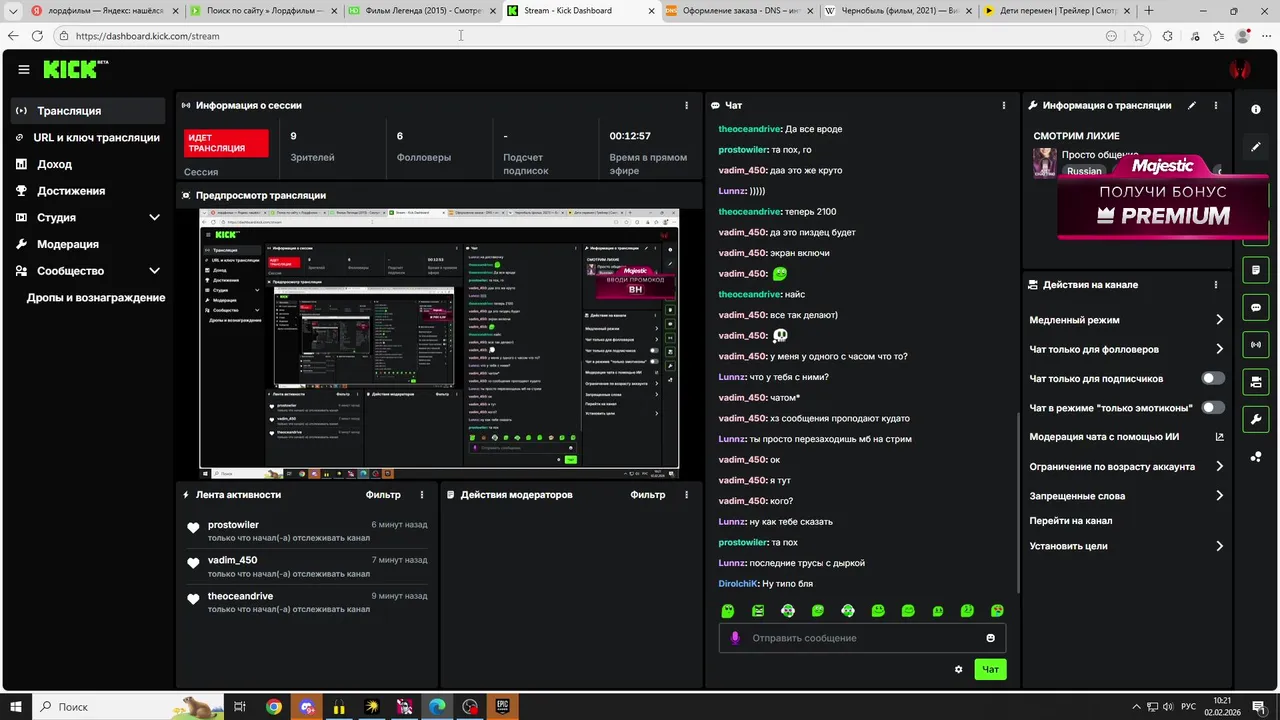
Task: Open the AI chat moderation external link icon
Action: click(x=1219, y=437)
